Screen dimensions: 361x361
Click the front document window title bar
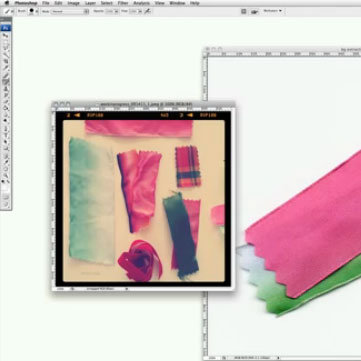click(143, 105)
